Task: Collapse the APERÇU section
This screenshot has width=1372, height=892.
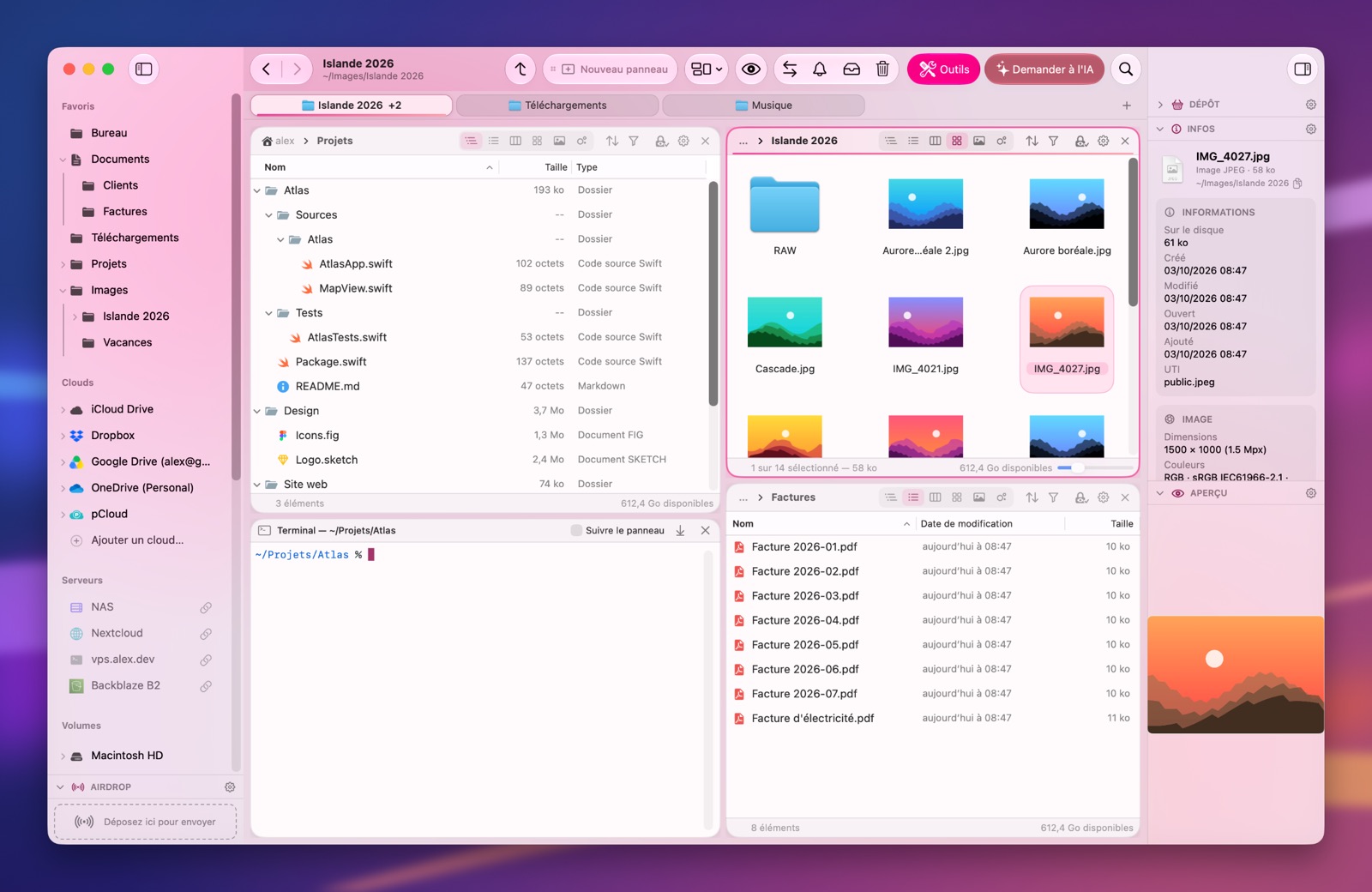Action: coord(1161,493)
